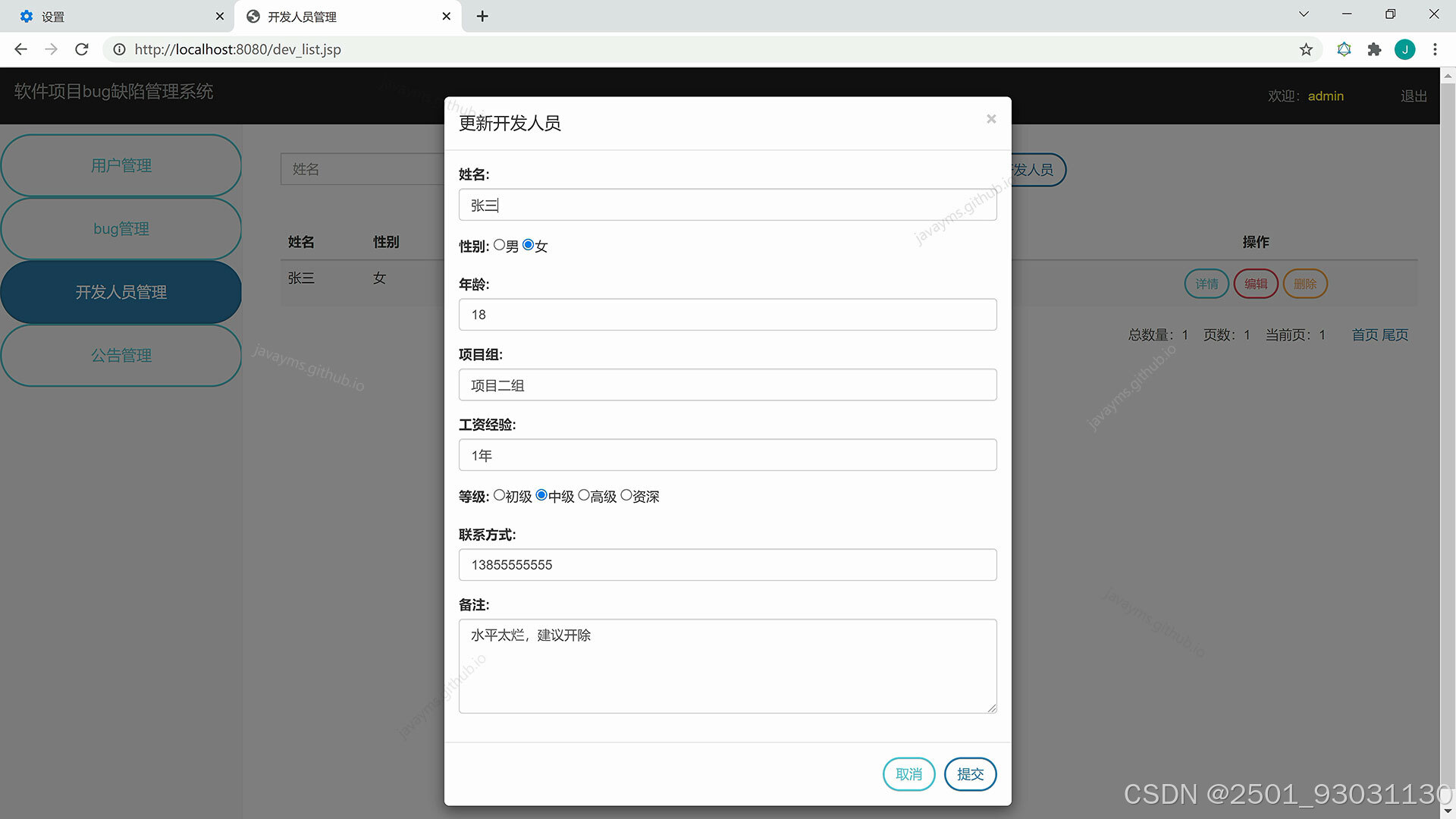Click the hexagon extension icon in toolbar
The width and height of the screenshot is (1456, 819).
(1344, 49)
